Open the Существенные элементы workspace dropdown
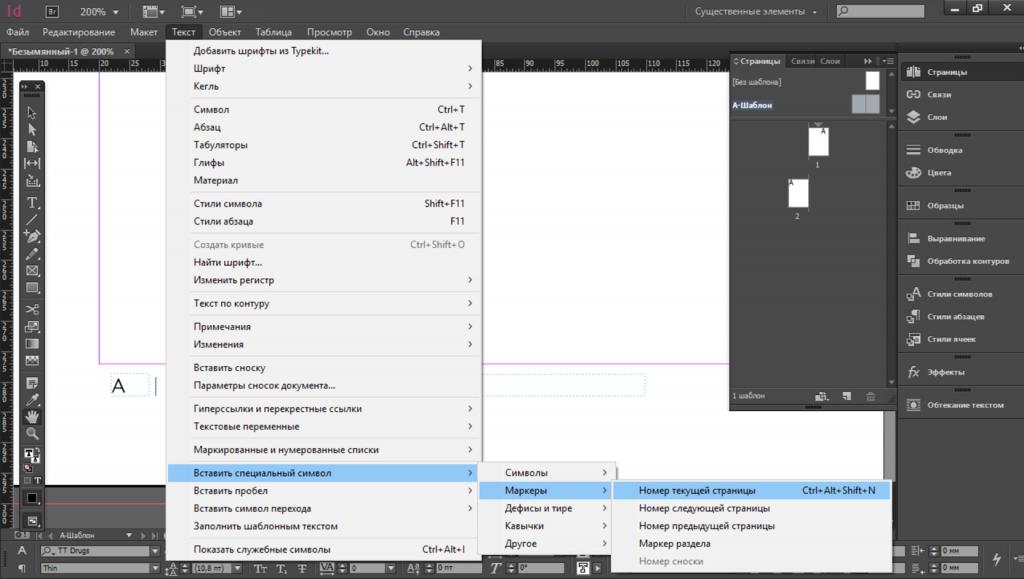Viewport: 1024px width, 579px height. [x=757, y=12]
